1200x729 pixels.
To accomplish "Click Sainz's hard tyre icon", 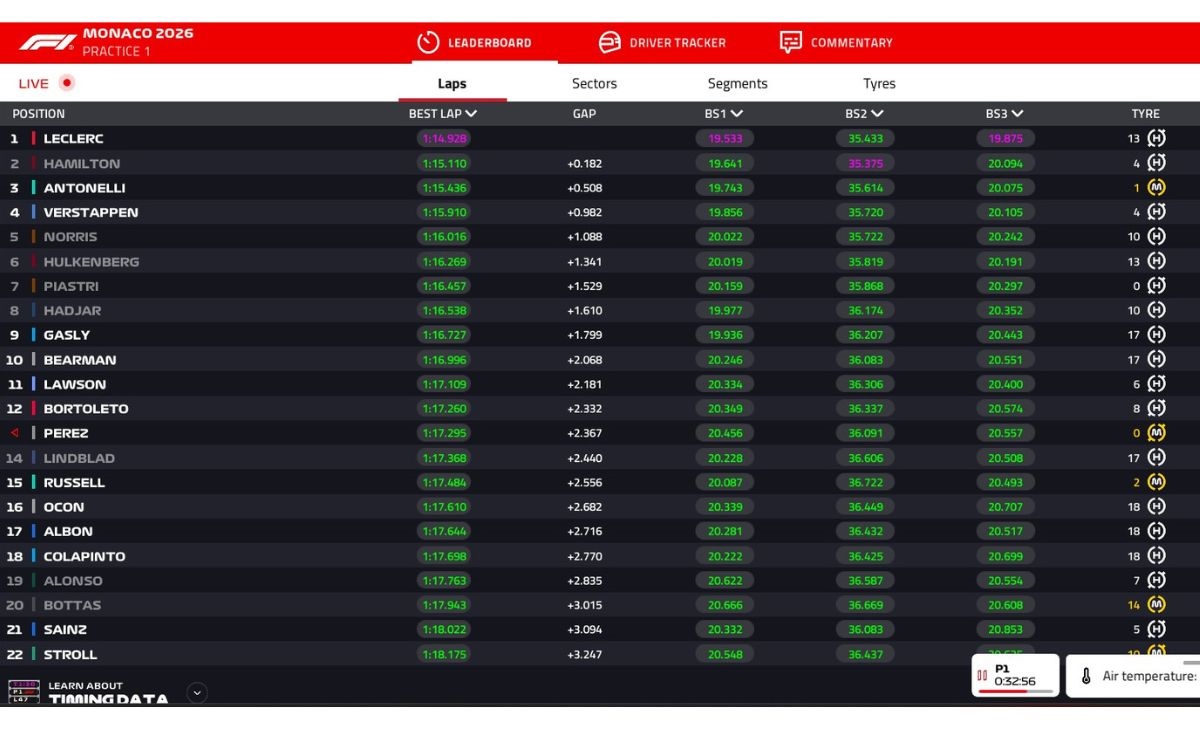I will click(1157, 629).
